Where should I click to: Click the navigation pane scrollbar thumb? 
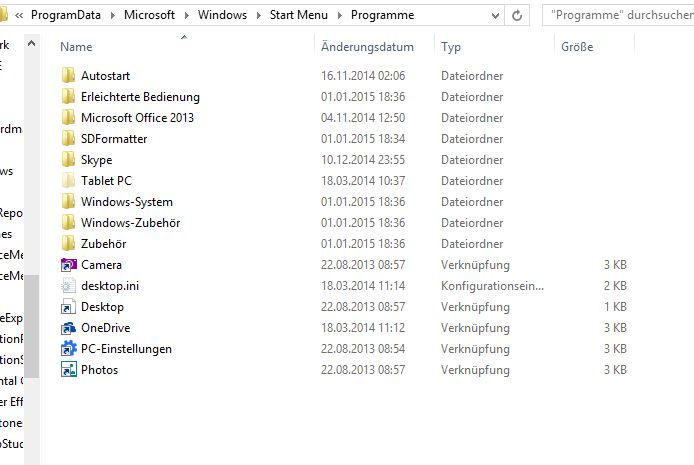[x=31, y=326]
